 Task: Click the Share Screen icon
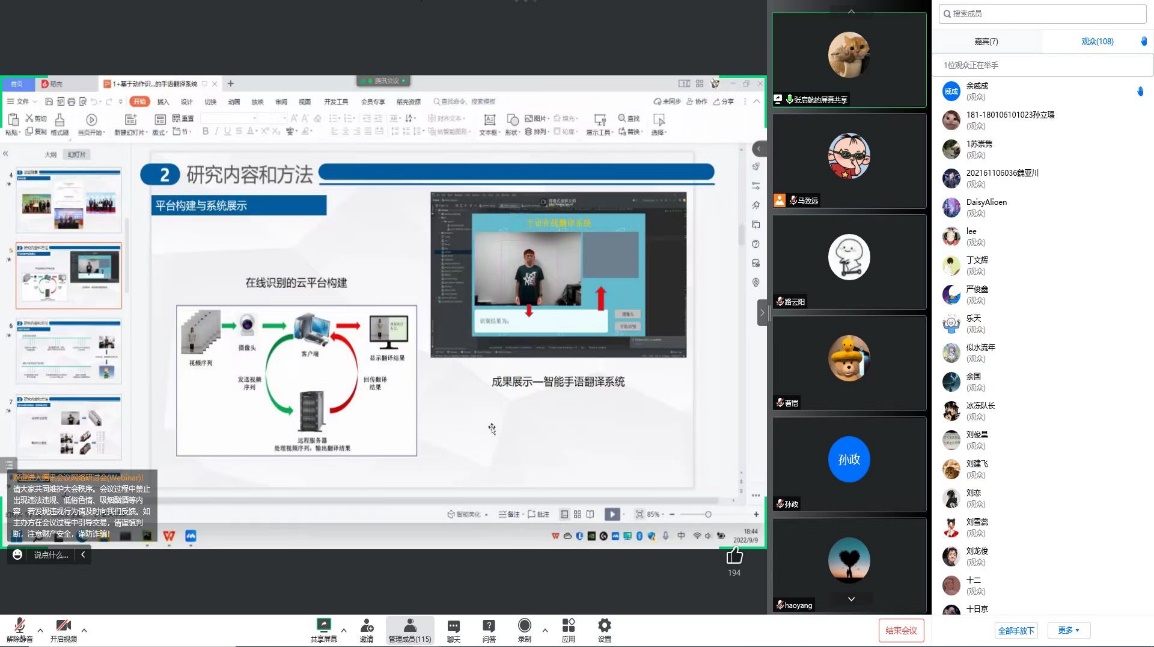click(x=323, y=629)
